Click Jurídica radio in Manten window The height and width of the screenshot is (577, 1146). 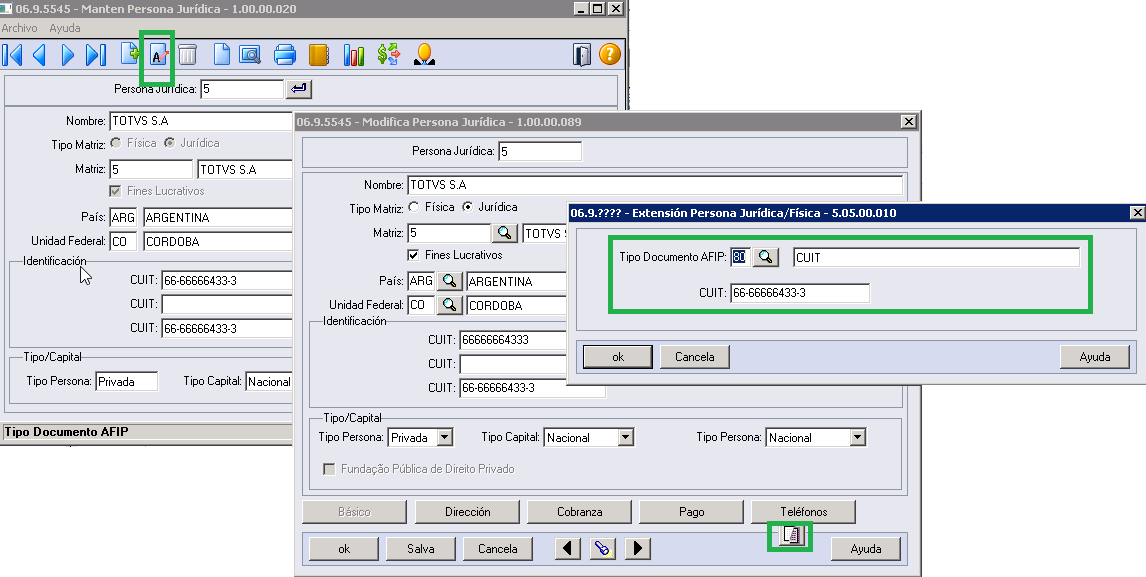tap(170, 143)
